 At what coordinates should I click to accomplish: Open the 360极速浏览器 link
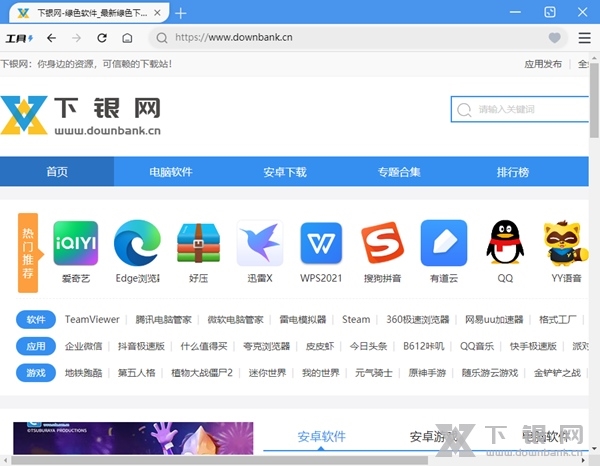coord(417,319)
